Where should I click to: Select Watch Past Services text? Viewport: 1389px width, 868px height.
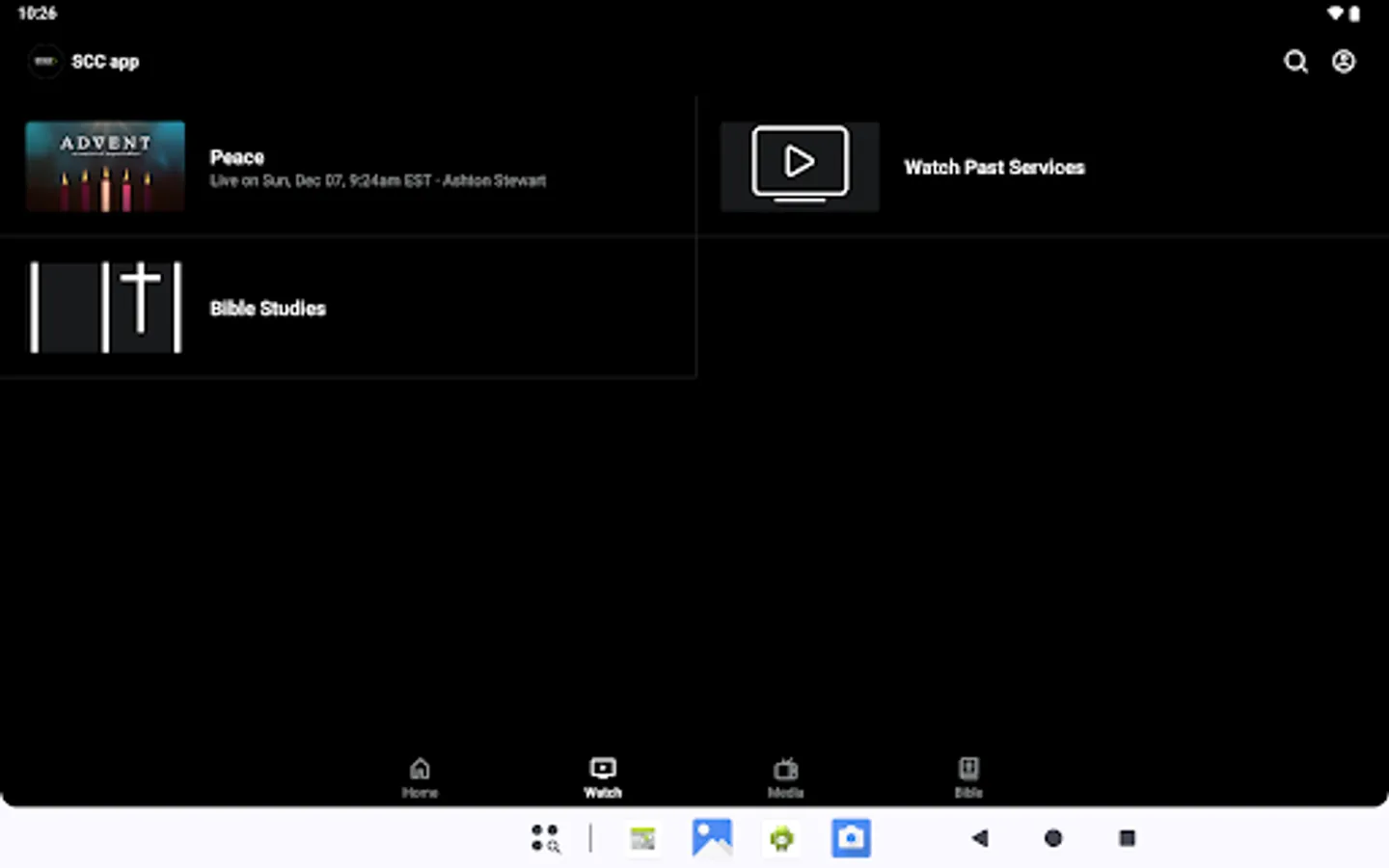tap(994, 167)
